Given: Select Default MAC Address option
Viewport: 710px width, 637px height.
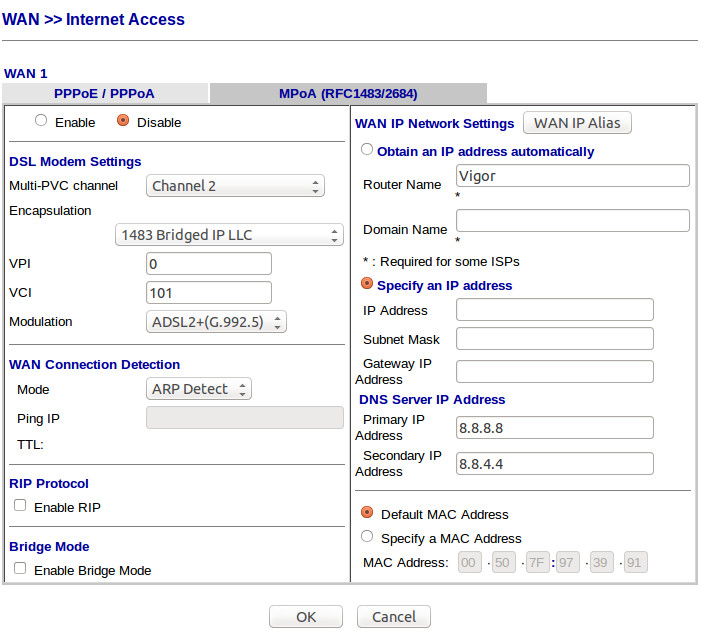Looking at the screenshot, I should click(367, 513).
